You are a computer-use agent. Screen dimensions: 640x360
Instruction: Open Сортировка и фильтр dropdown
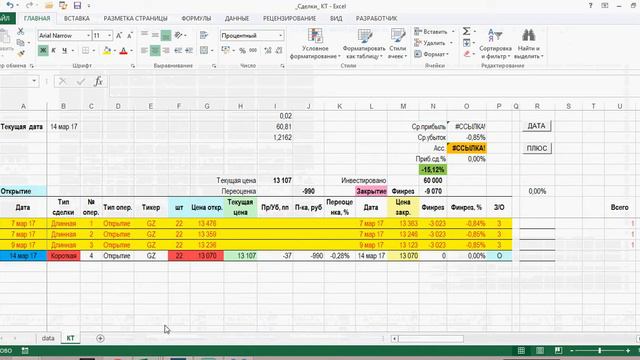tap(495, 44)
